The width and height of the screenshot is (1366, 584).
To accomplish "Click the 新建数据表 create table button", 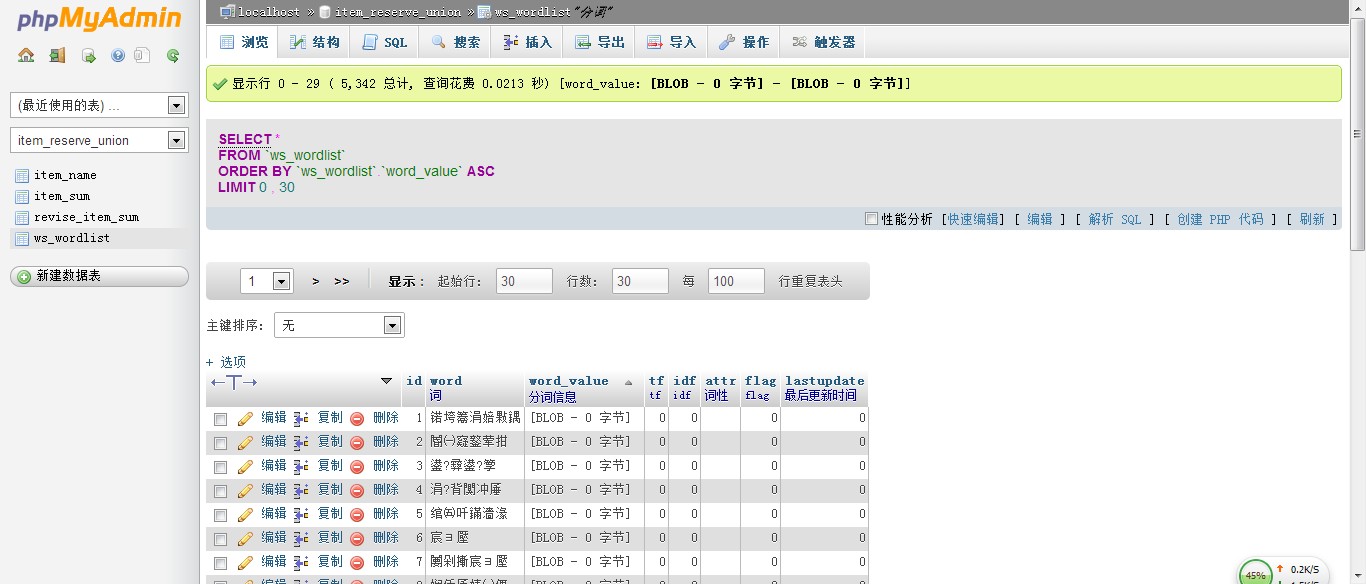I will point(99,276).
